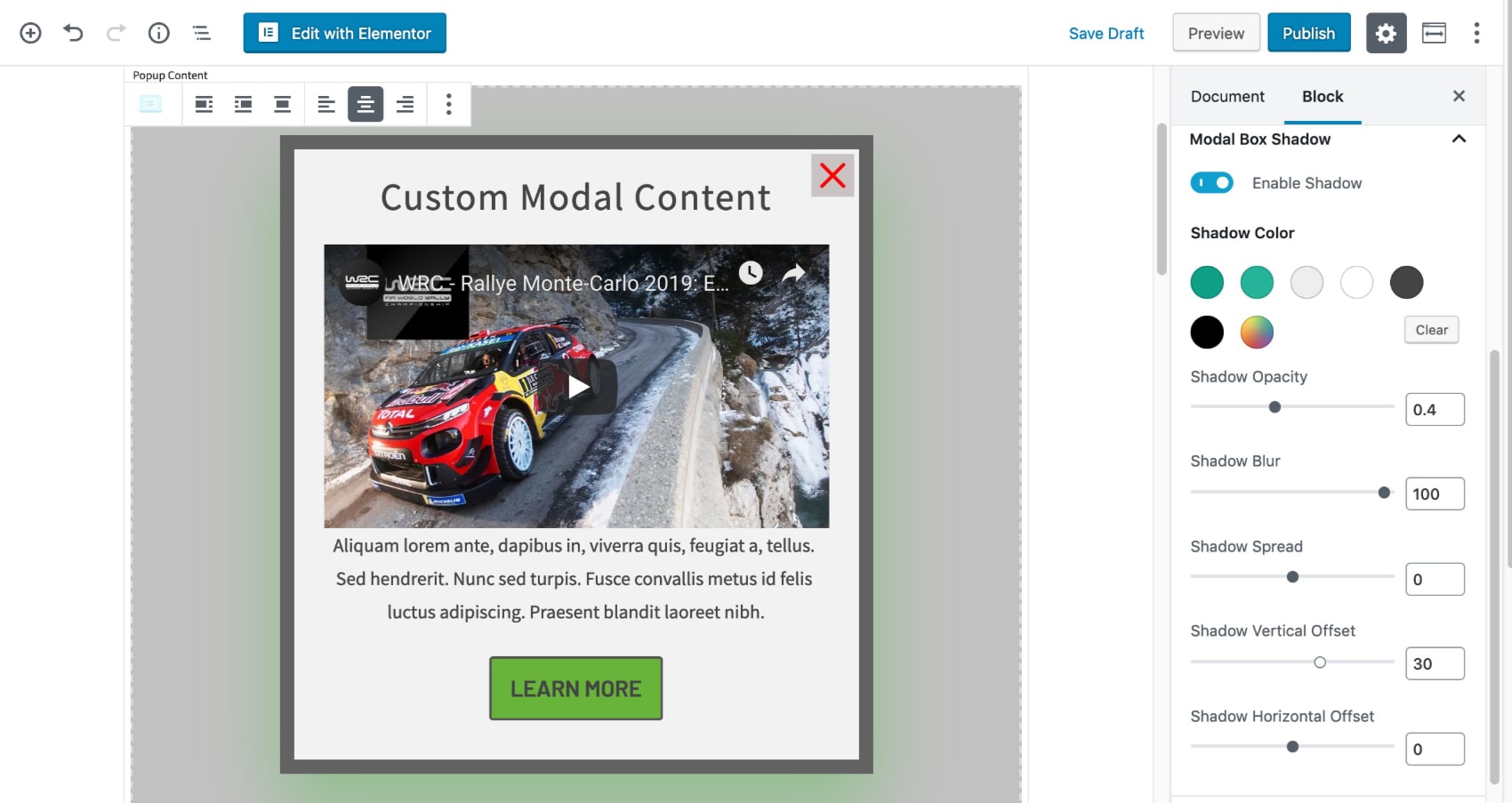Toggle Enable Shadow switch
The width and height of the screenshot is (1512, 803).
[1211, 182]
